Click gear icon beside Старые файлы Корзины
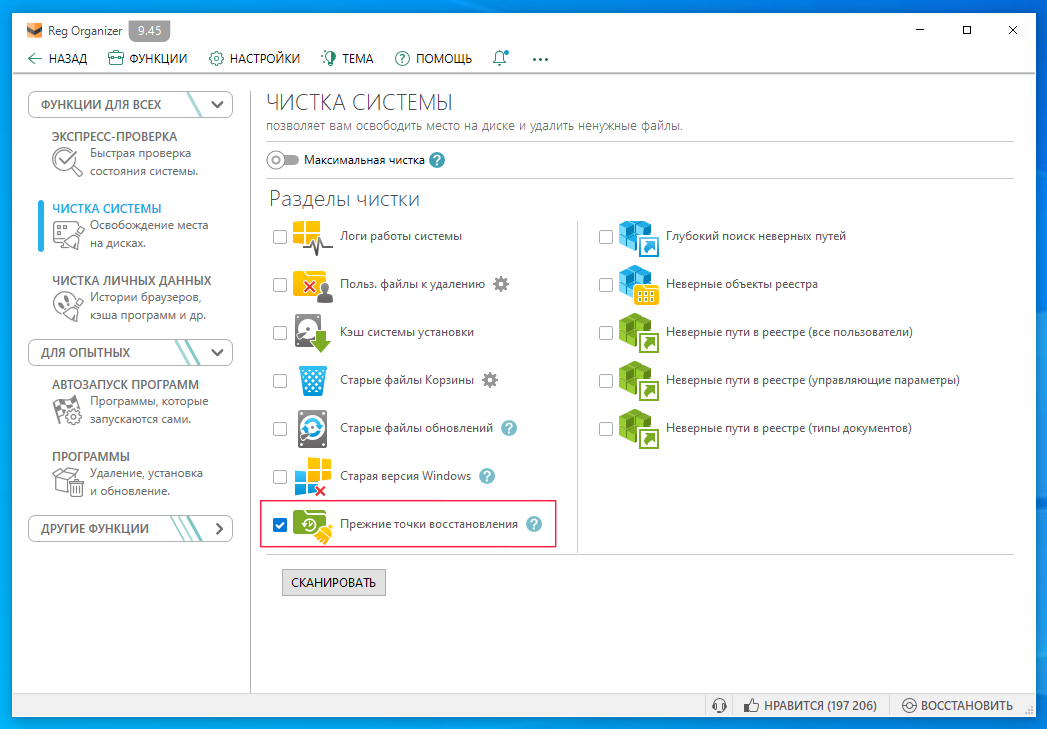 490,380
